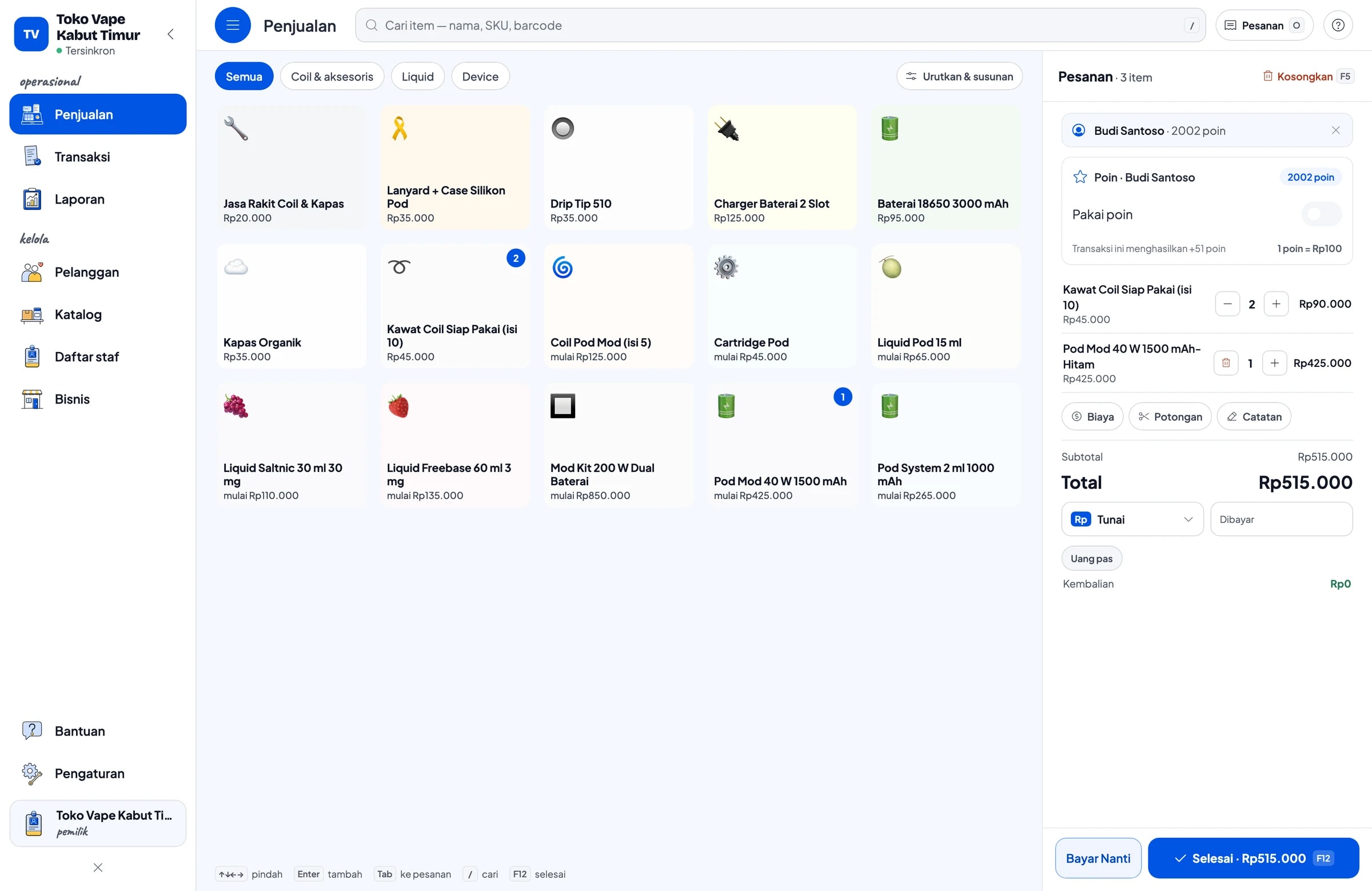Open Pengaturan settings
The height and width of the screenshot is (891, 1372).
pyautogui.click(x=98, y=773)
